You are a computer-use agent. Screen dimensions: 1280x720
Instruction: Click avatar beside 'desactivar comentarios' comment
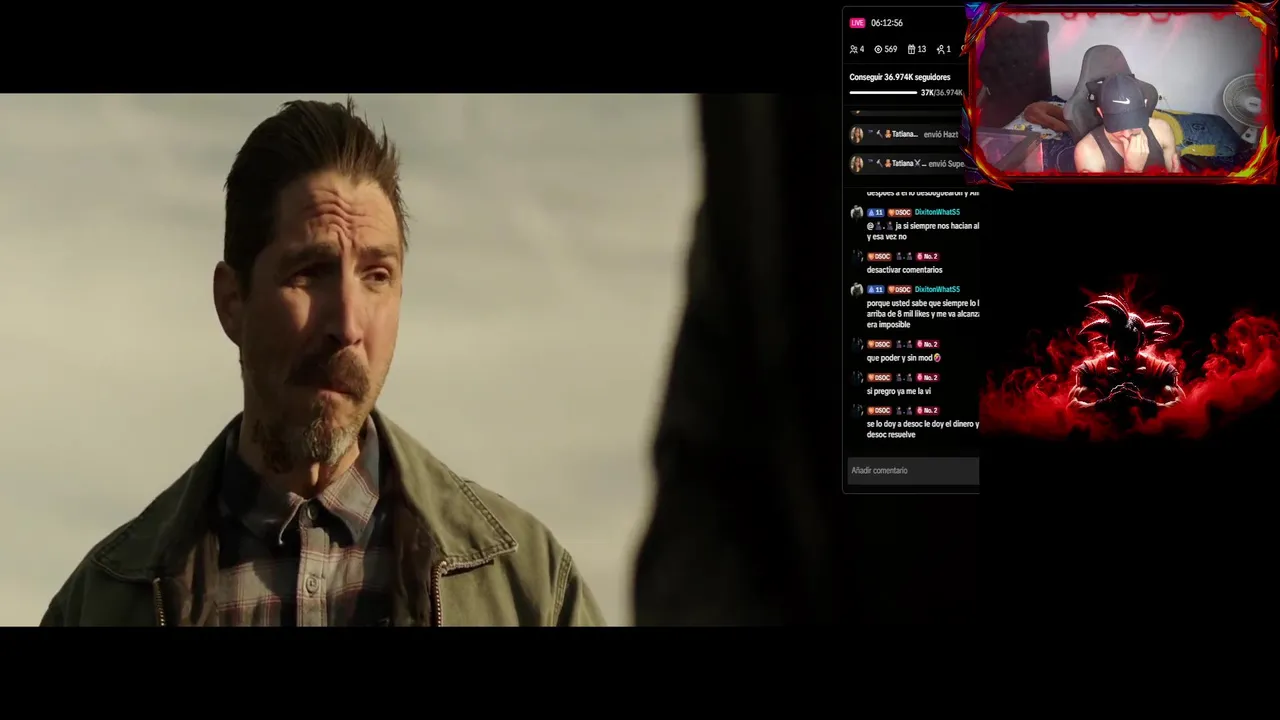pyautogui.click(x=857, y=256)
